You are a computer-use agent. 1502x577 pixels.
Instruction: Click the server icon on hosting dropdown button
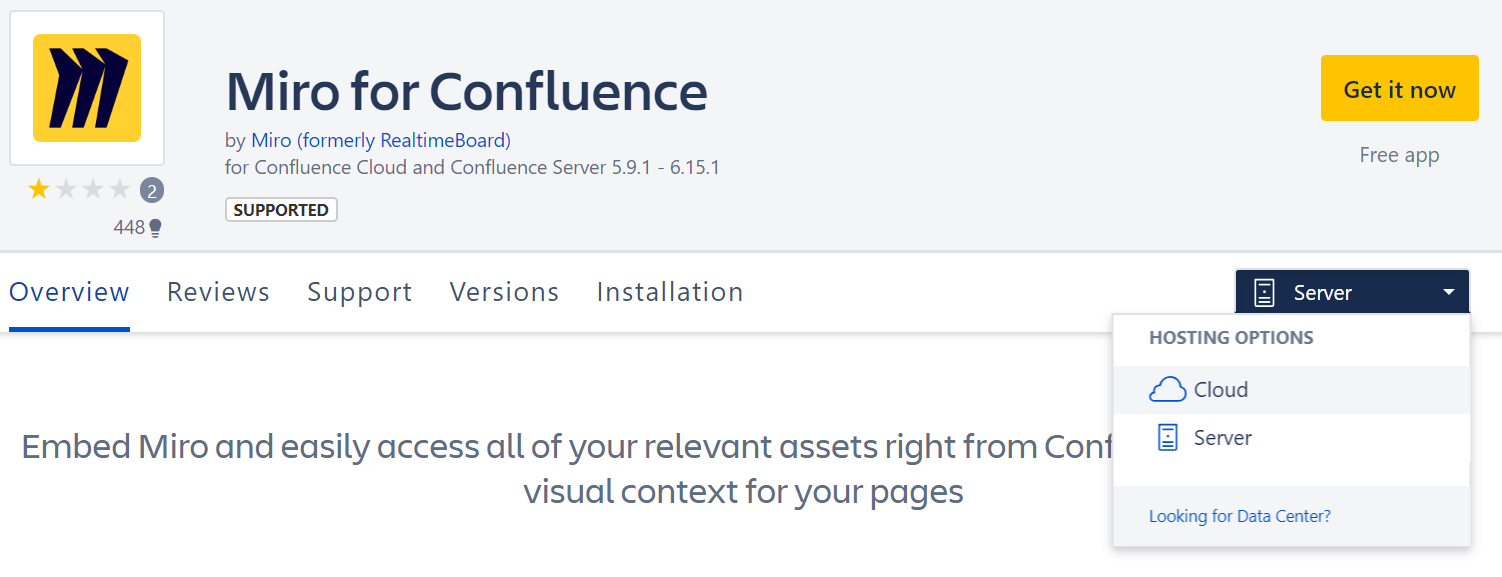point(1265,293)
